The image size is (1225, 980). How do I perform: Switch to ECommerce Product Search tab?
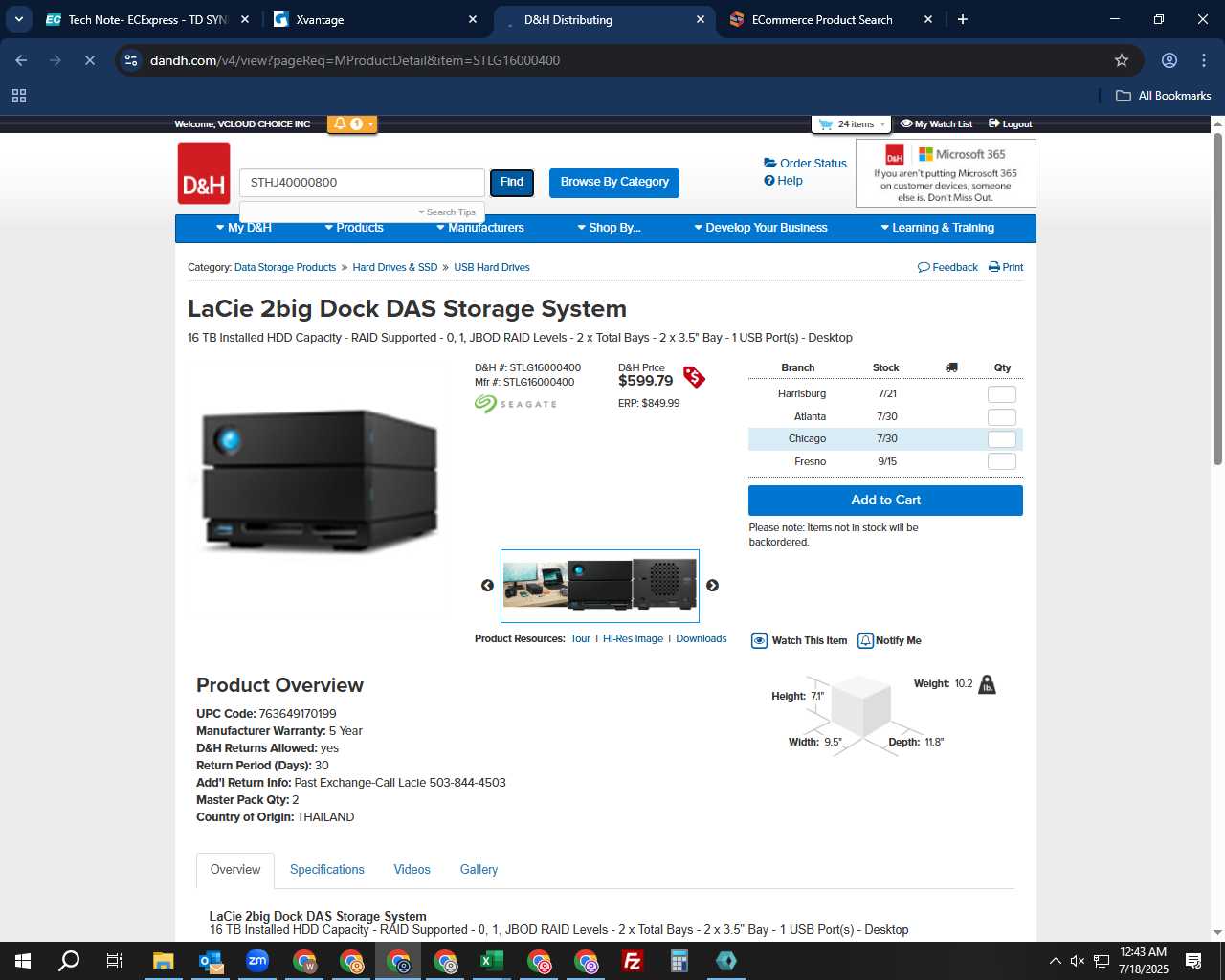point(831,19)
